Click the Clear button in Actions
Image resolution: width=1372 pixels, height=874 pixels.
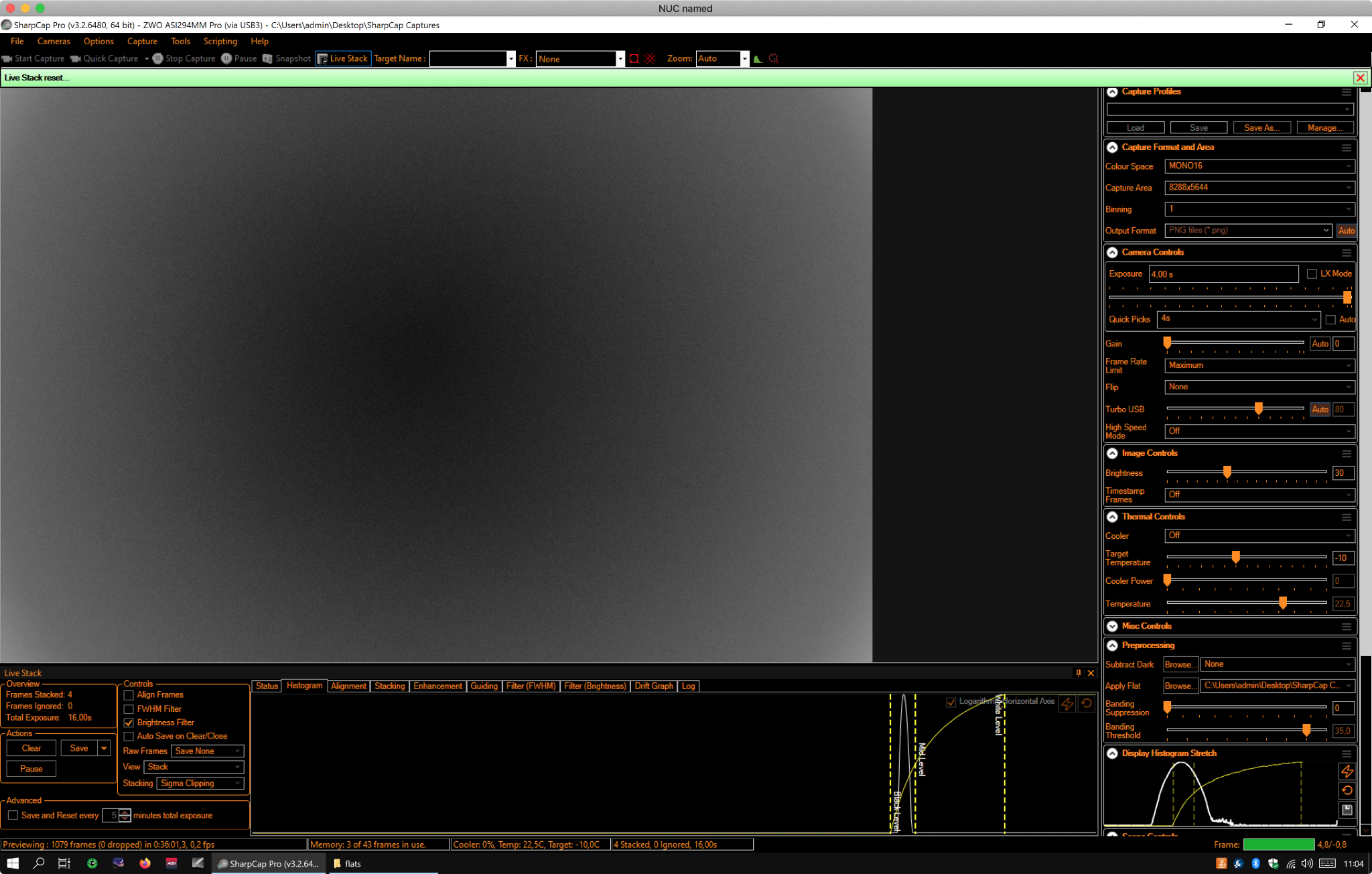pos(31,748)
